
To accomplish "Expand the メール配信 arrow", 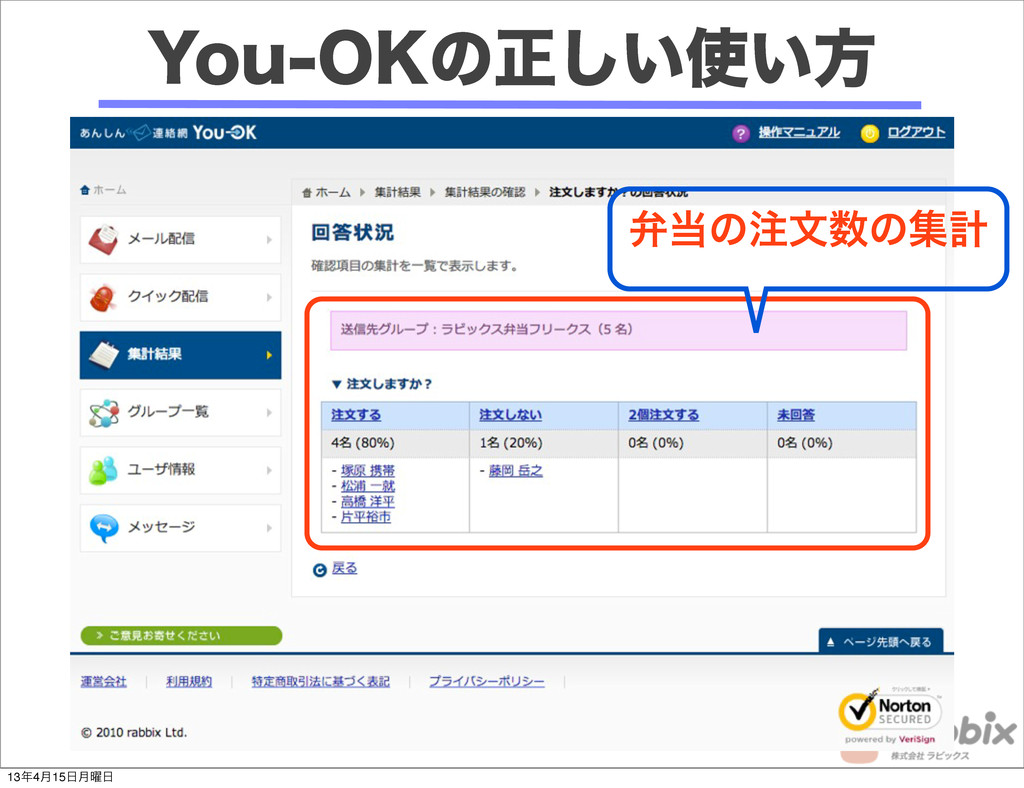I will click(268, 240).
